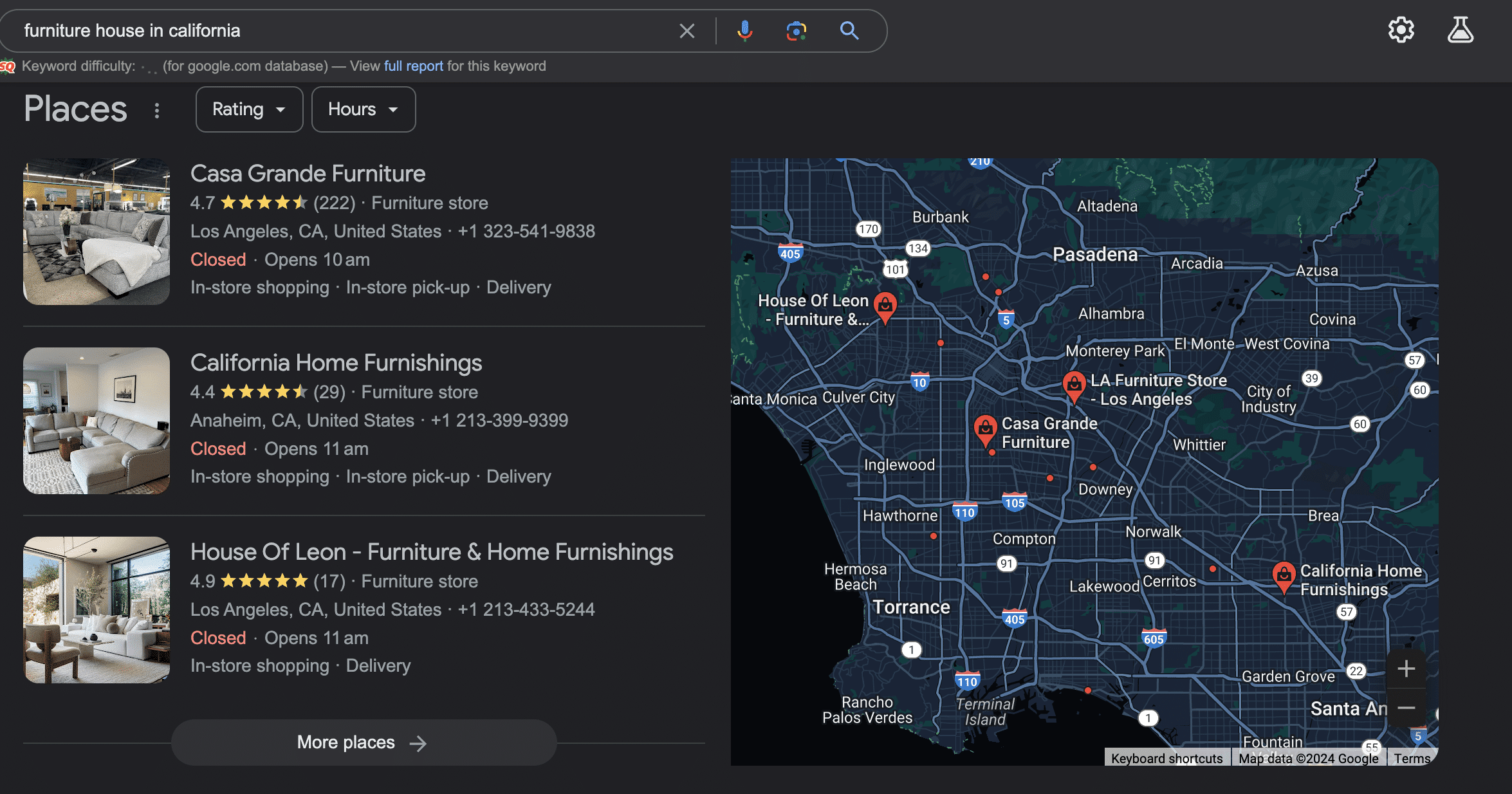Click the Inglewood label on the map
Viewport: 1512px width, 794px height.
coord(899,465)
